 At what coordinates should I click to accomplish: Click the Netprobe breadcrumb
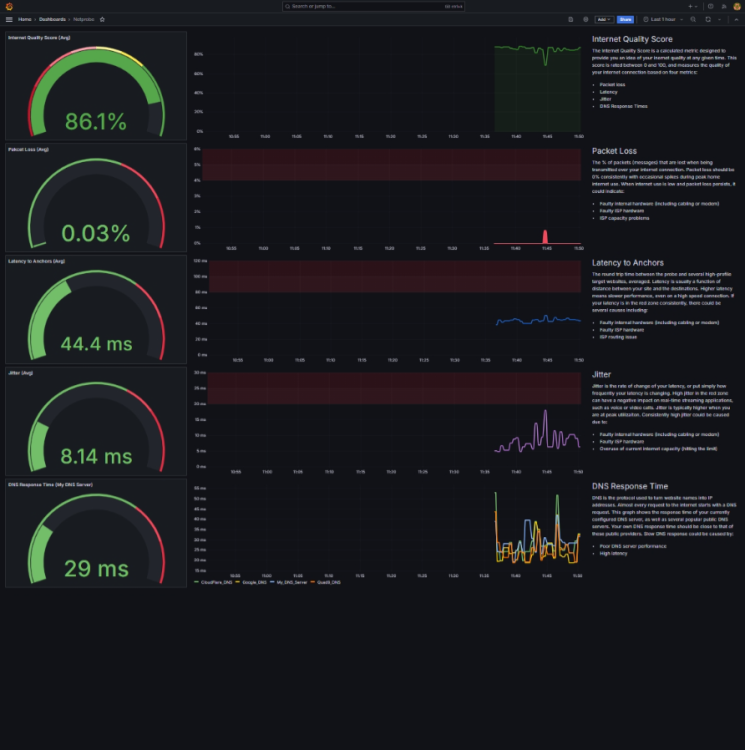(x=84, y=19)
